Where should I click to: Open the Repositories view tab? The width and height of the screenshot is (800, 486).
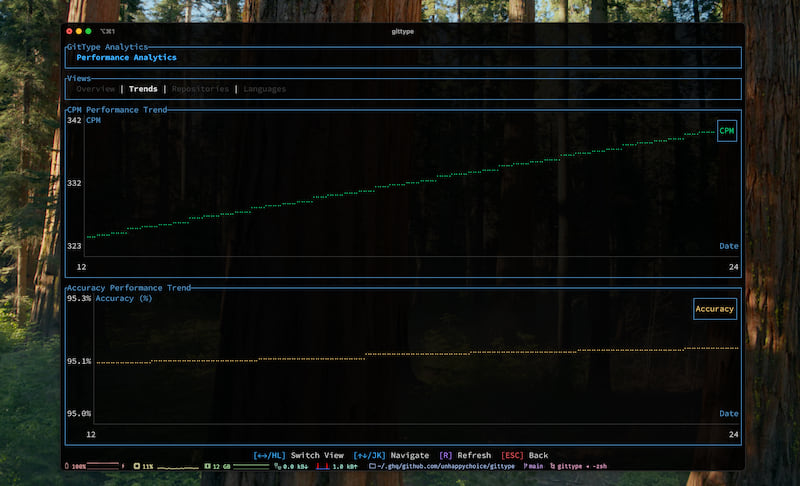(x=200, y=89)
